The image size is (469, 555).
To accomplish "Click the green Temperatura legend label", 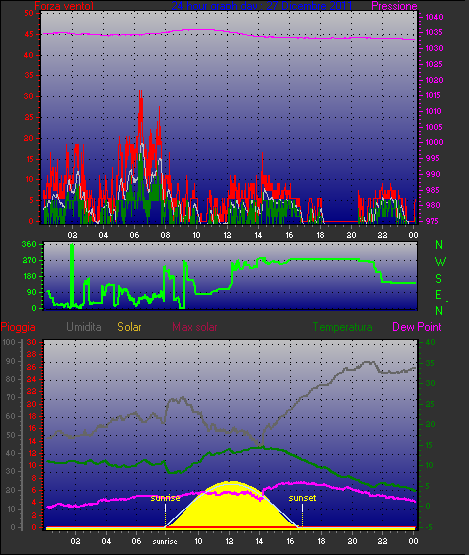I will pyautogui.click(x=342, y=327).
